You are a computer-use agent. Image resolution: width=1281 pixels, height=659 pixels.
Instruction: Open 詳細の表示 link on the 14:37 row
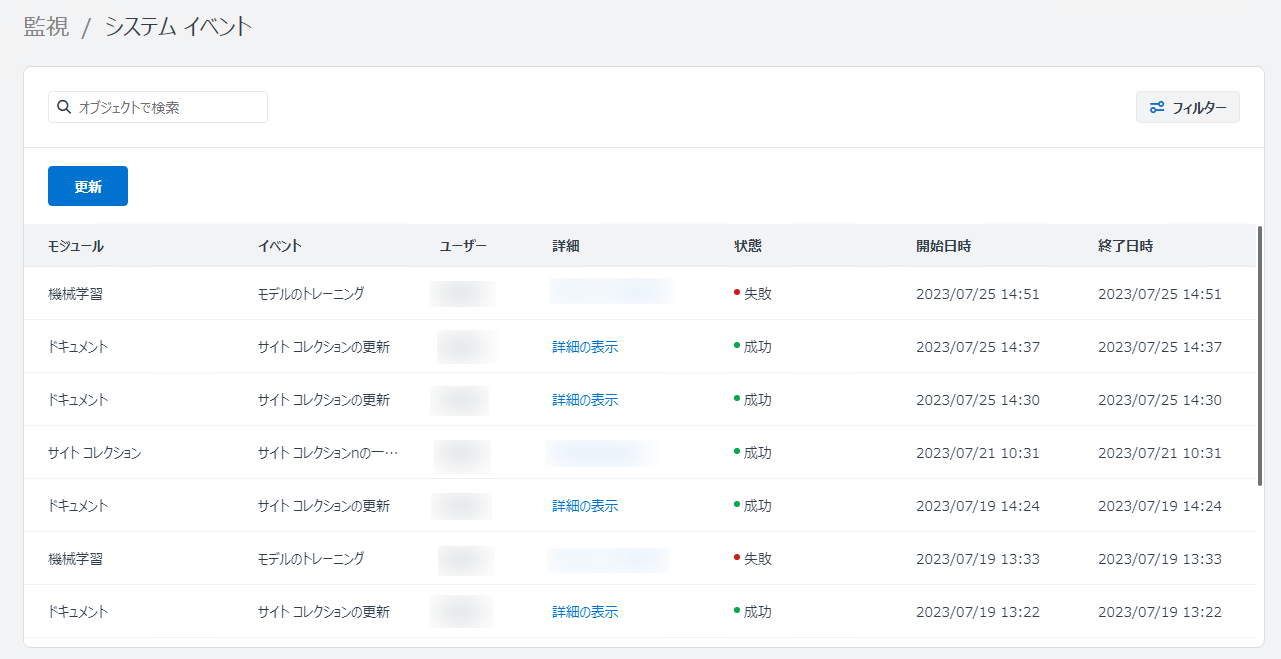point(585,346)
